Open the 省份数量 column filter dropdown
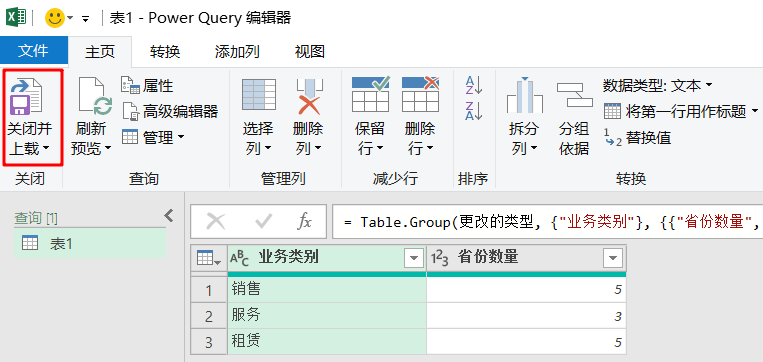Screen dimensions: 763x362 coord(613,258)
